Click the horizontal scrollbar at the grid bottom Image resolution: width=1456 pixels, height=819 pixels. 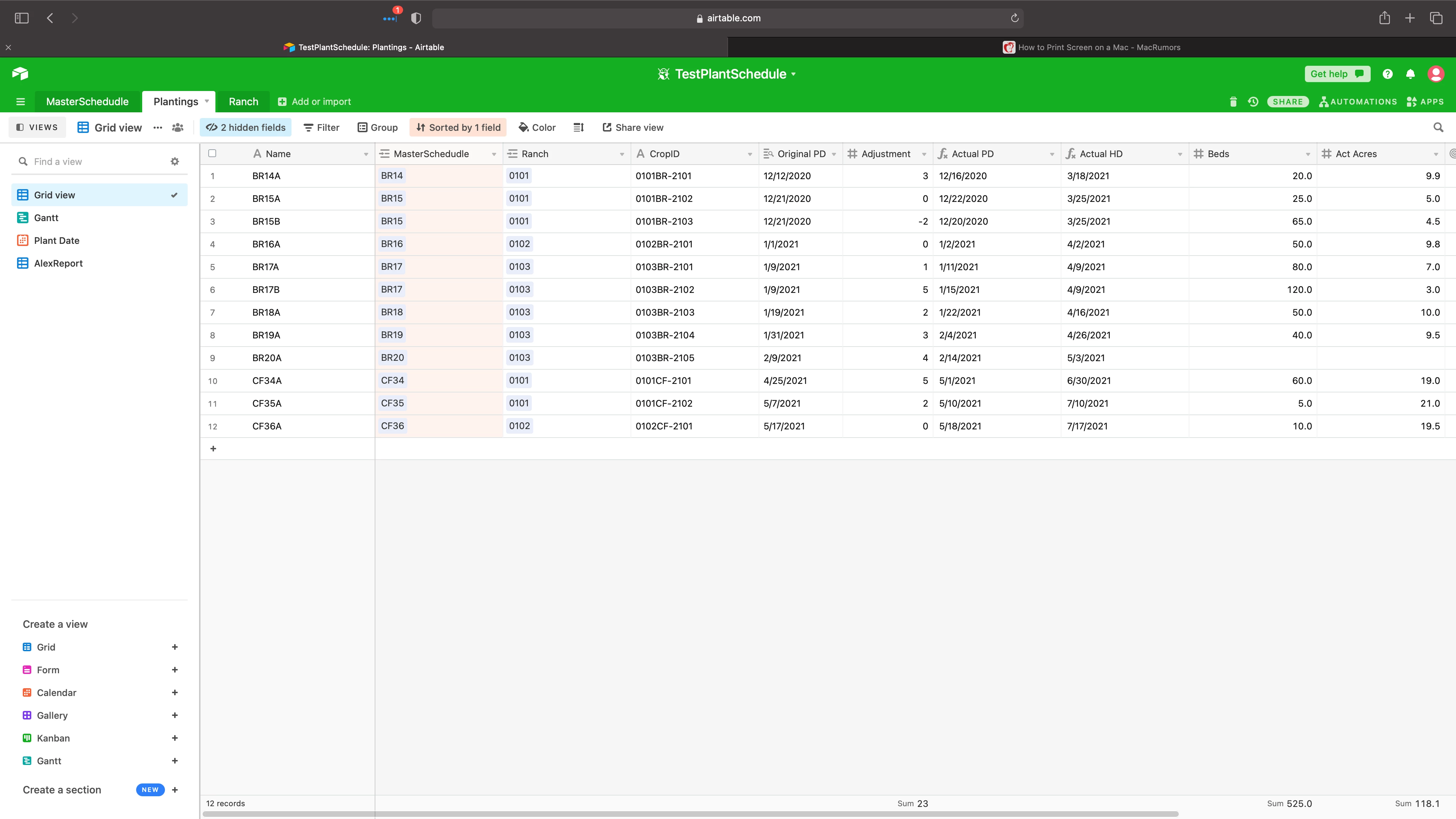(691, 814)
